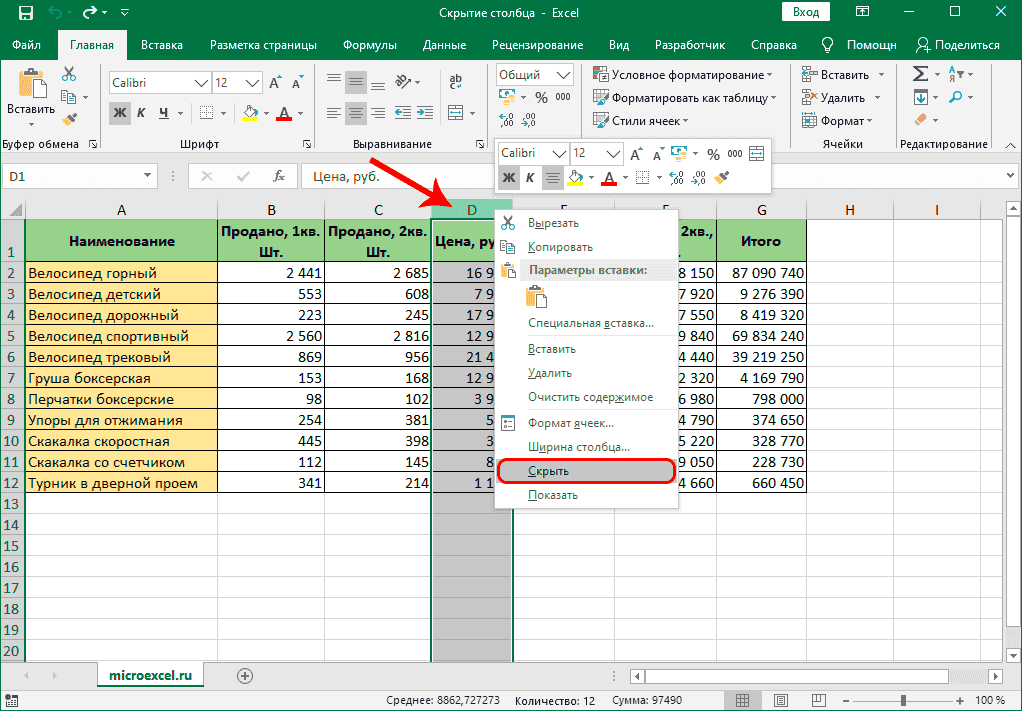Switch to the Формулы ribbon tab
This screenshot has height=711, width=1022.
(369, 45)
